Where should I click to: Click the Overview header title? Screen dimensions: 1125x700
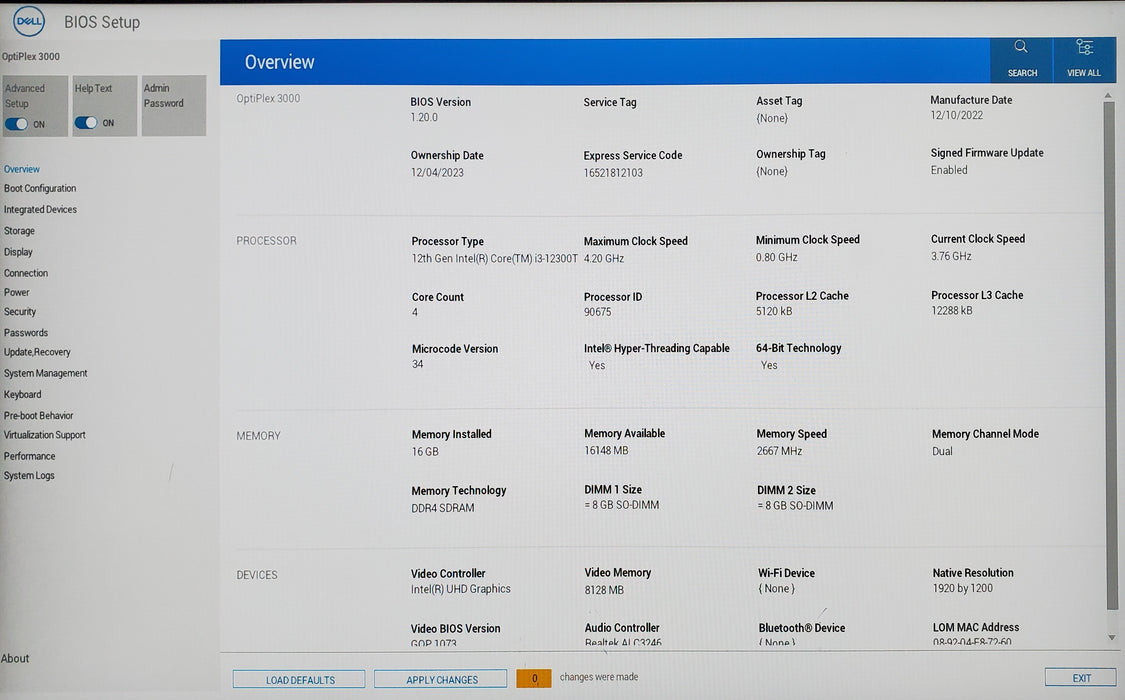[x=279, y=62]
